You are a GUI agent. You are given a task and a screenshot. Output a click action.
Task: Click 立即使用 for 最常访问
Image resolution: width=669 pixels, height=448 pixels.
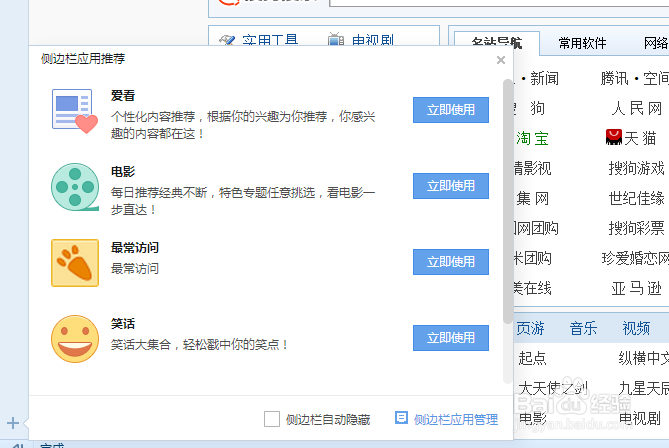coord(451,262)
